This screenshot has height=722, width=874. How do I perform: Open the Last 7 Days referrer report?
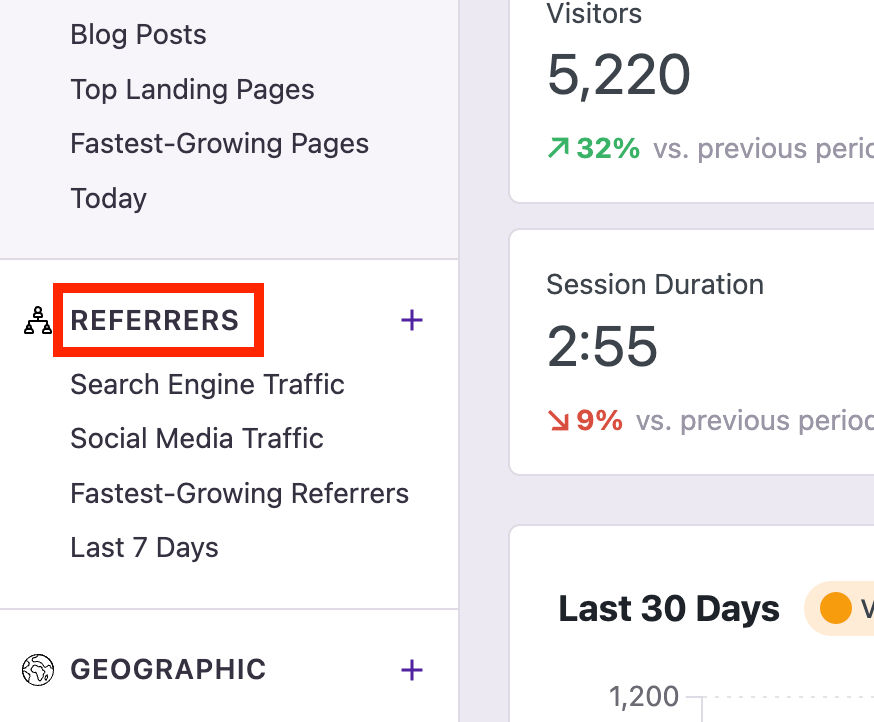pyautogui.click(x=144, y=547)
